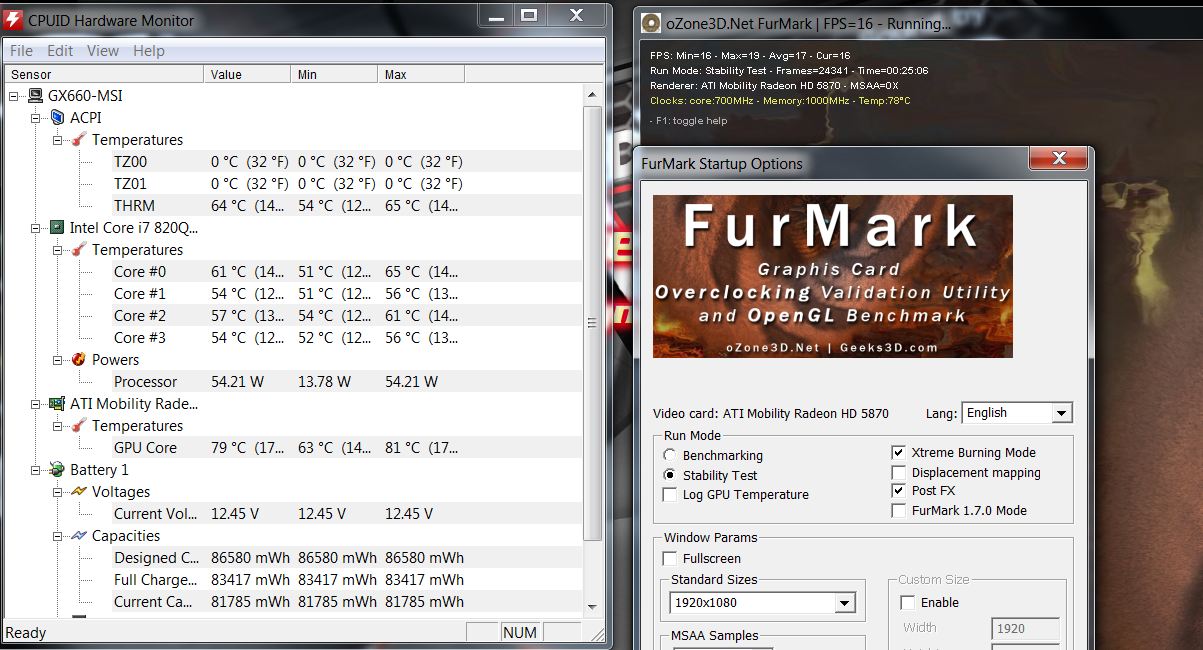1203x650 pixels.
Task: Open the Lang dropdown set to English
Action: pyautogui.click(x=1016, y=413)
